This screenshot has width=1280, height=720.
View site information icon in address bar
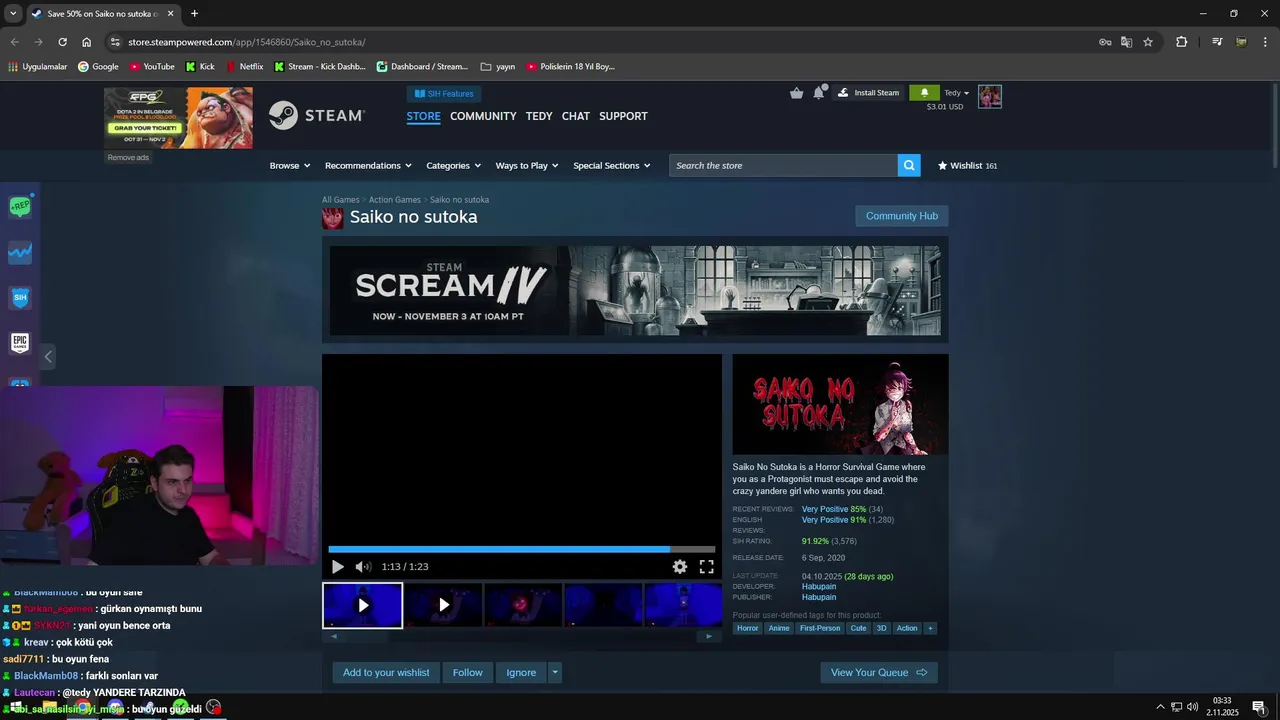tap(115, 42)
